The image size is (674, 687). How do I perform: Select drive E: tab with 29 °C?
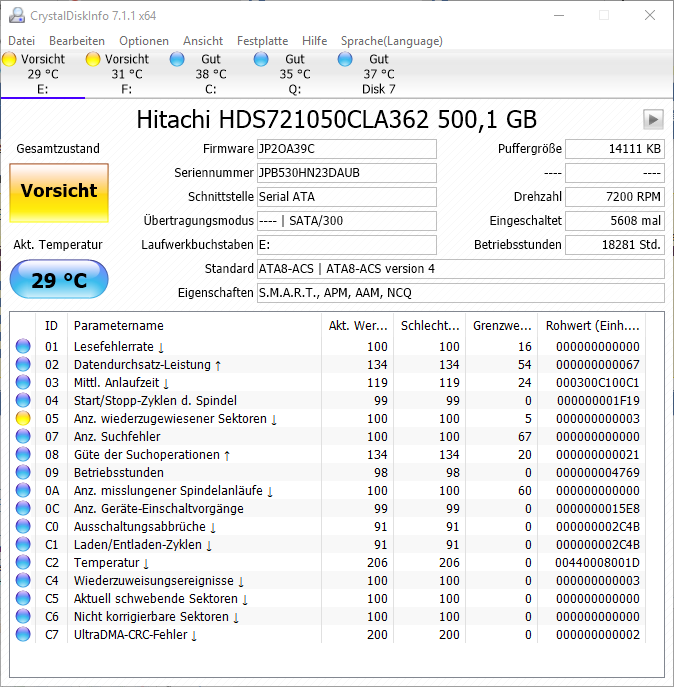43,74
